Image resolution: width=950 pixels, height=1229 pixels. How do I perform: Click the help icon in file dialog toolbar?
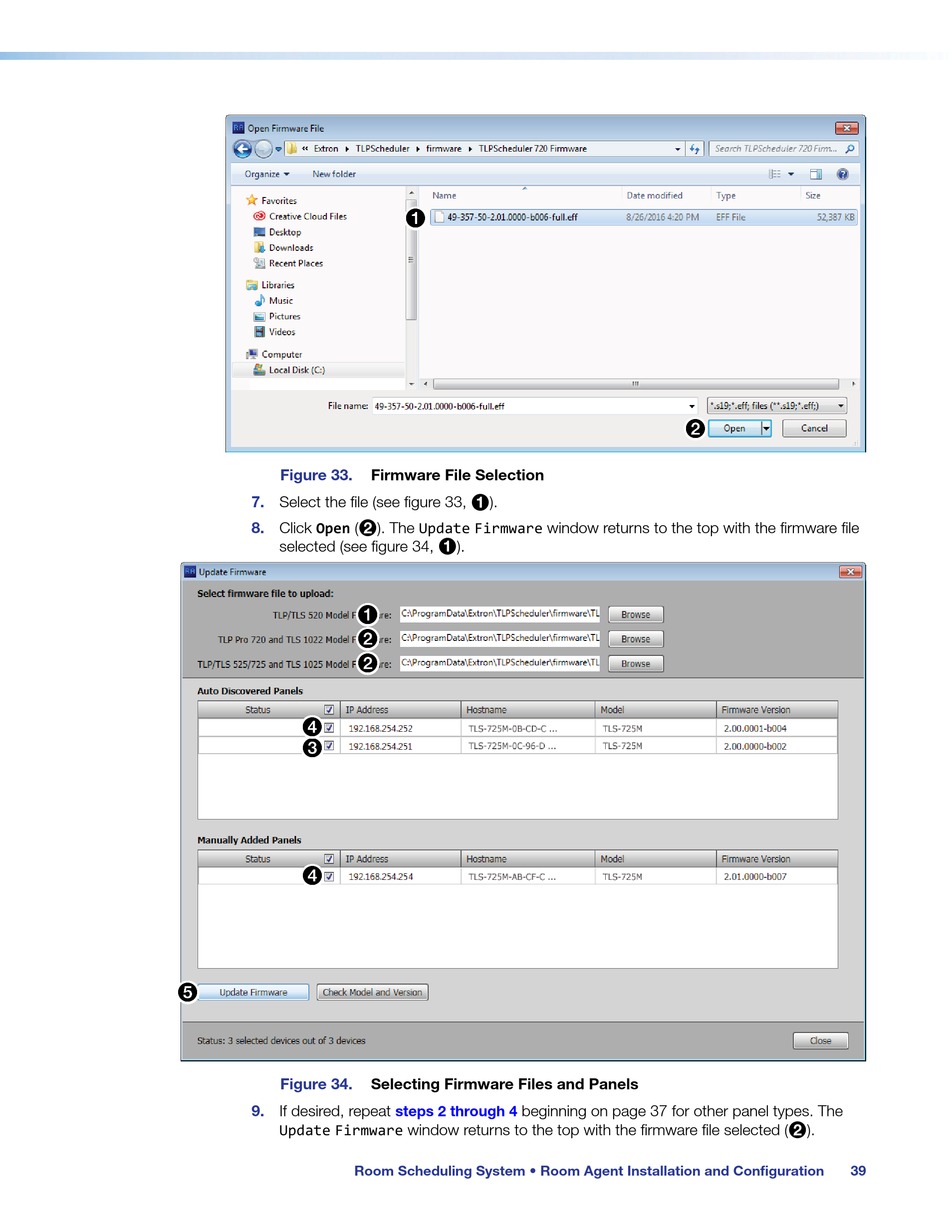click(843, 174)
